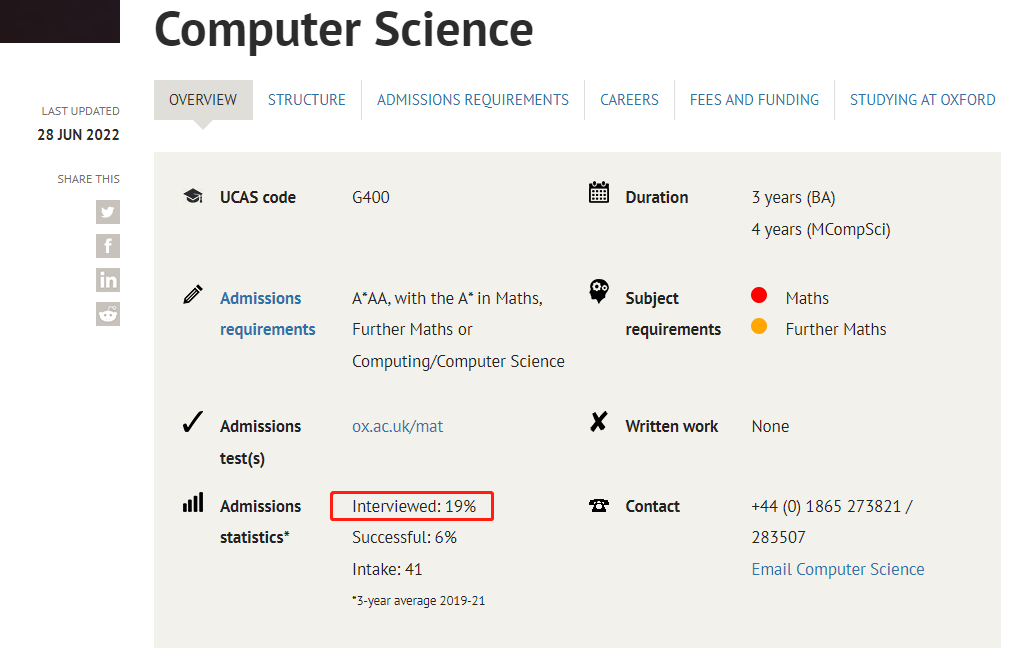The width and height of the screenshot is (1012, 657).
Task: Open the ox.ac.uk/mat link
Action: tap(397, 426)
